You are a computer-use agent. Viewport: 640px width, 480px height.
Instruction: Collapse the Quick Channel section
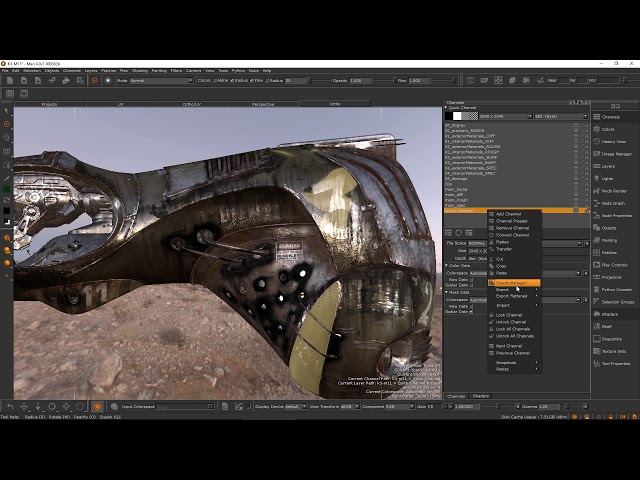pyautogui.click(x=446, y=108)
